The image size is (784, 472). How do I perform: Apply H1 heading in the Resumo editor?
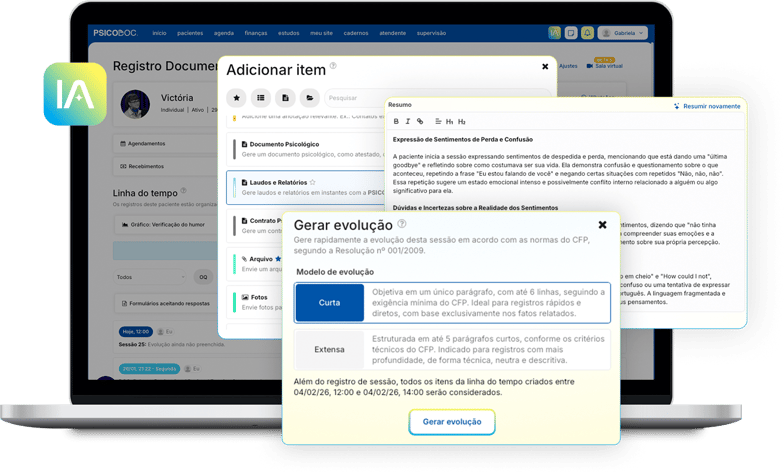click(450, 122)
